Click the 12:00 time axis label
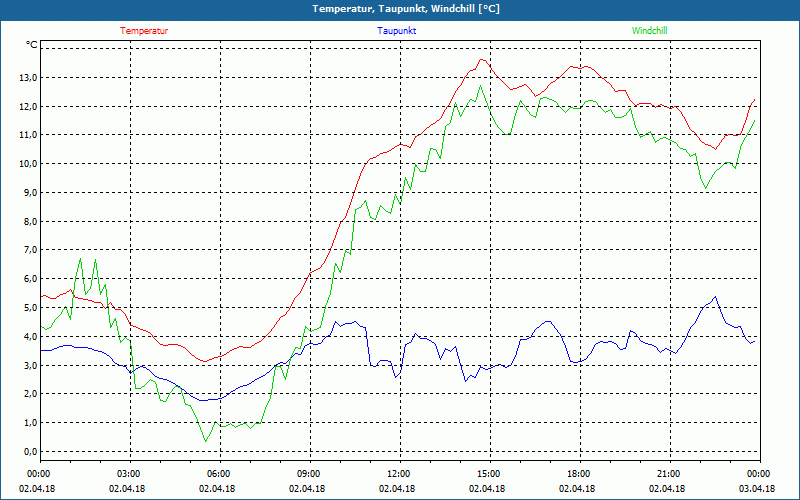Screen dimensions: 800x500 click(398, 474)
